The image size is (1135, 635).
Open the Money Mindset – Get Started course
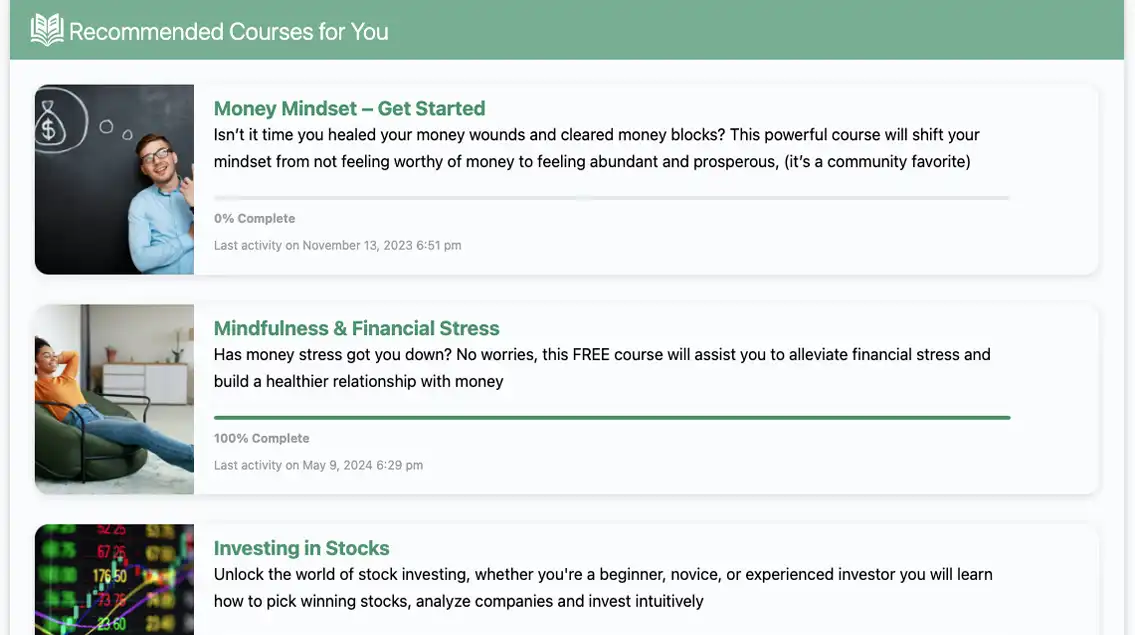[x=349, y=109]
